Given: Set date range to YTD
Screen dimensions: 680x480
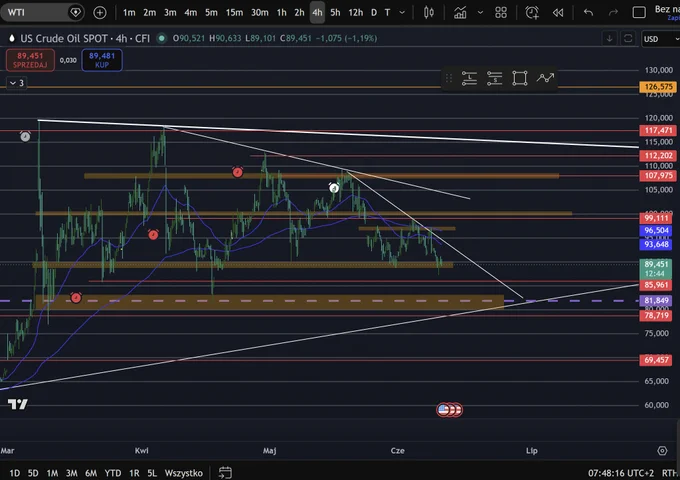Looking at the screenshot, I should 113,473.
